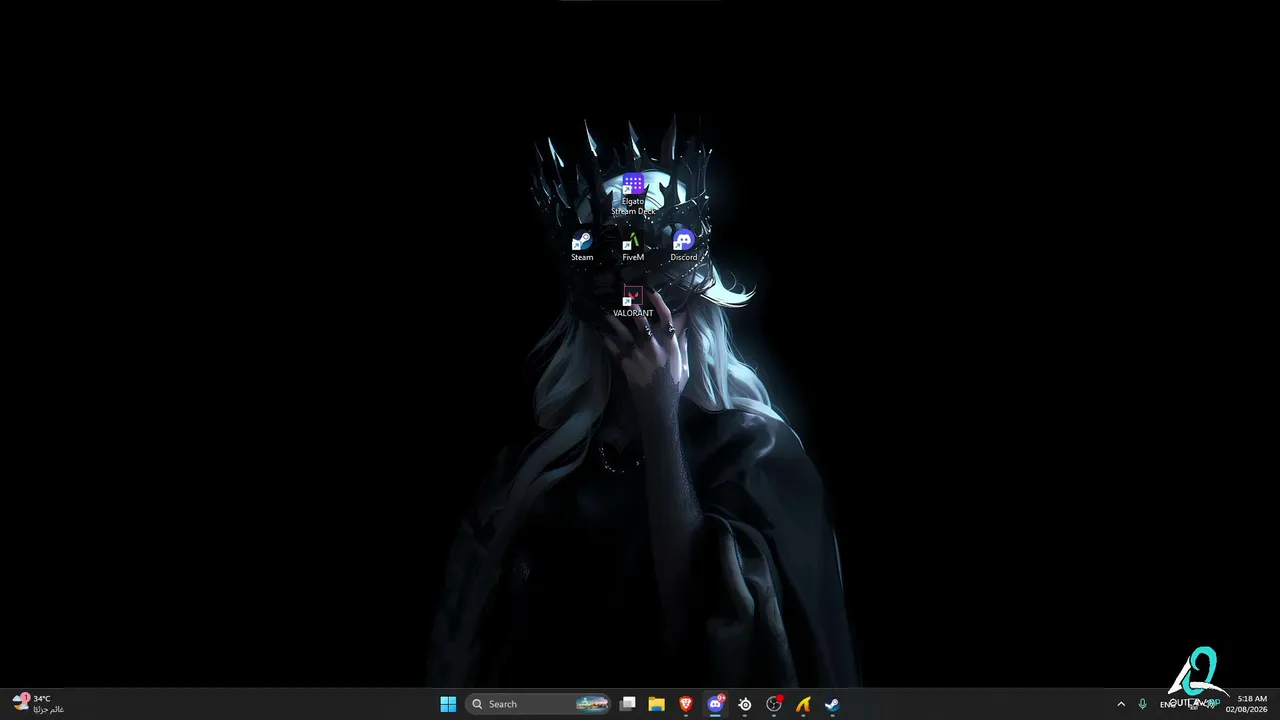
Task: Select the VALORANT desktop shortcut
Action: tap(633, 302)
